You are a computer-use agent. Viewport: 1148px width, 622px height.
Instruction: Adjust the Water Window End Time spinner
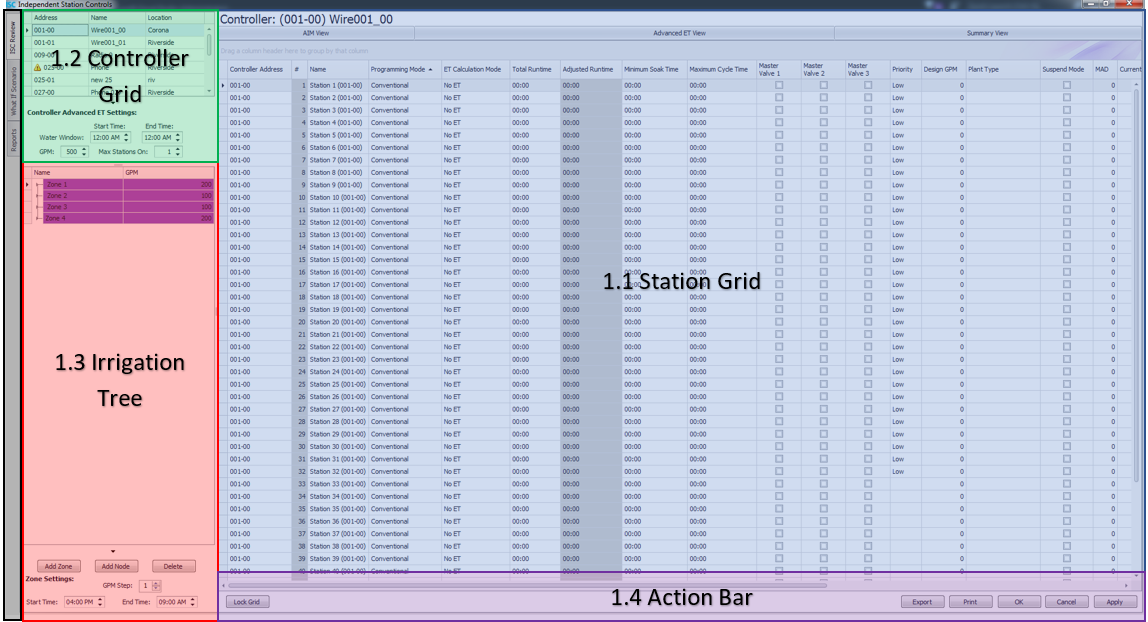point(178,137)
